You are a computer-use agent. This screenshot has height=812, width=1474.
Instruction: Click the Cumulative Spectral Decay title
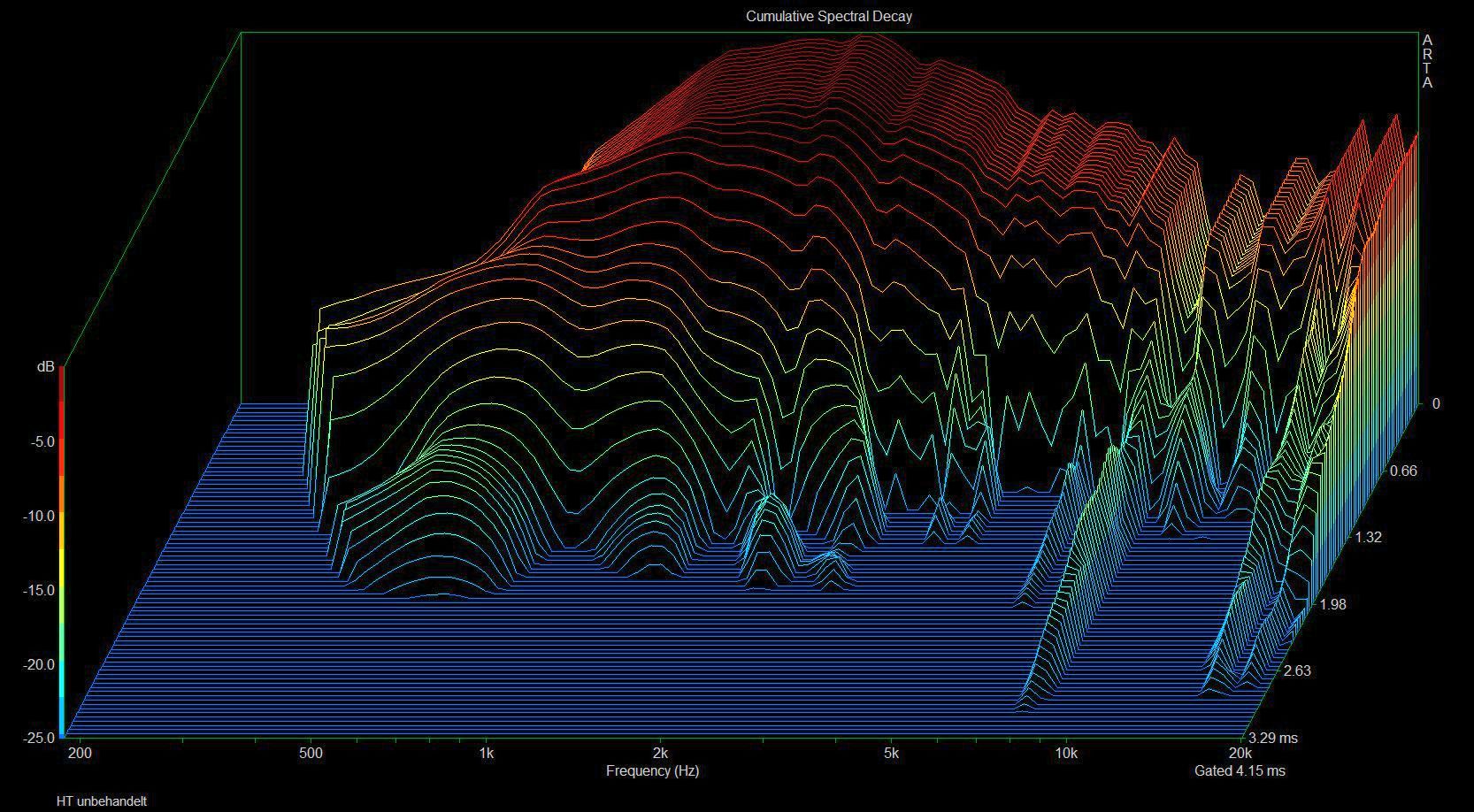click(x=828, y=16)
